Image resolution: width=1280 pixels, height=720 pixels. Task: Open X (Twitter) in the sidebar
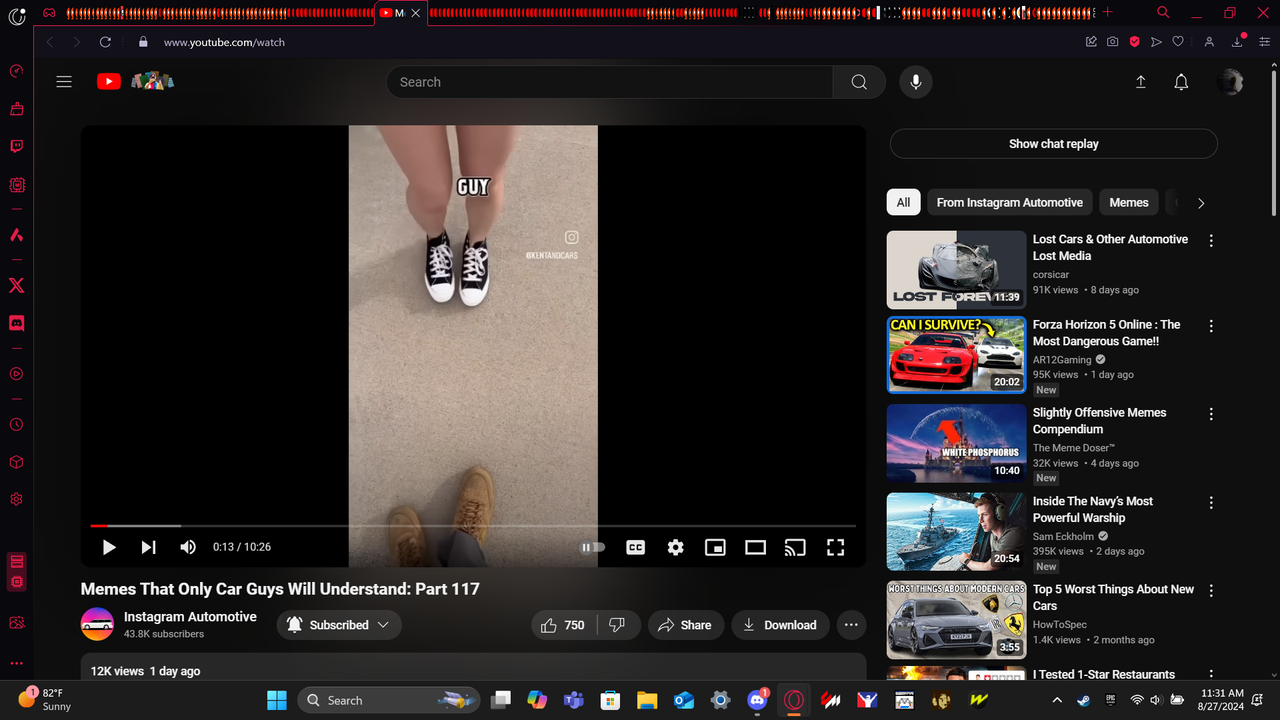16,285
